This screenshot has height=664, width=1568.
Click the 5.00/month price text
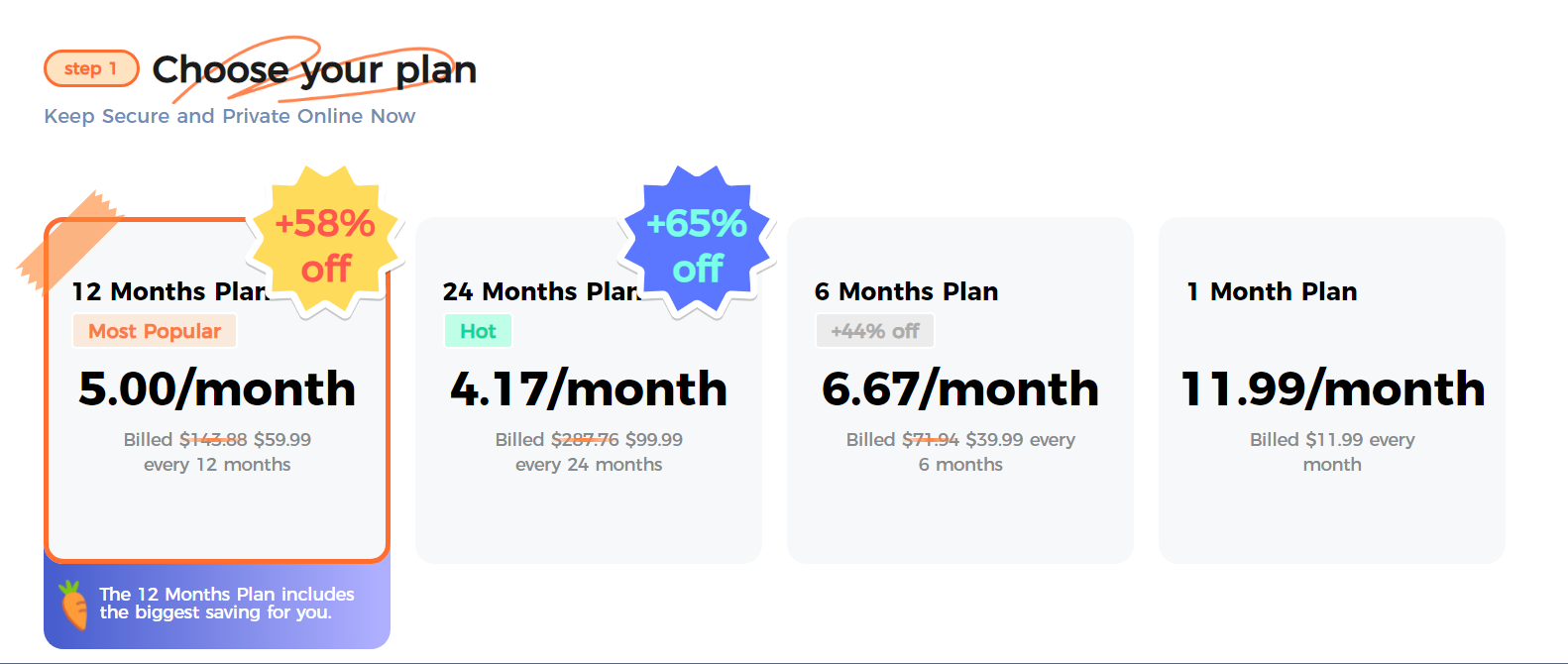click(216, 388)
